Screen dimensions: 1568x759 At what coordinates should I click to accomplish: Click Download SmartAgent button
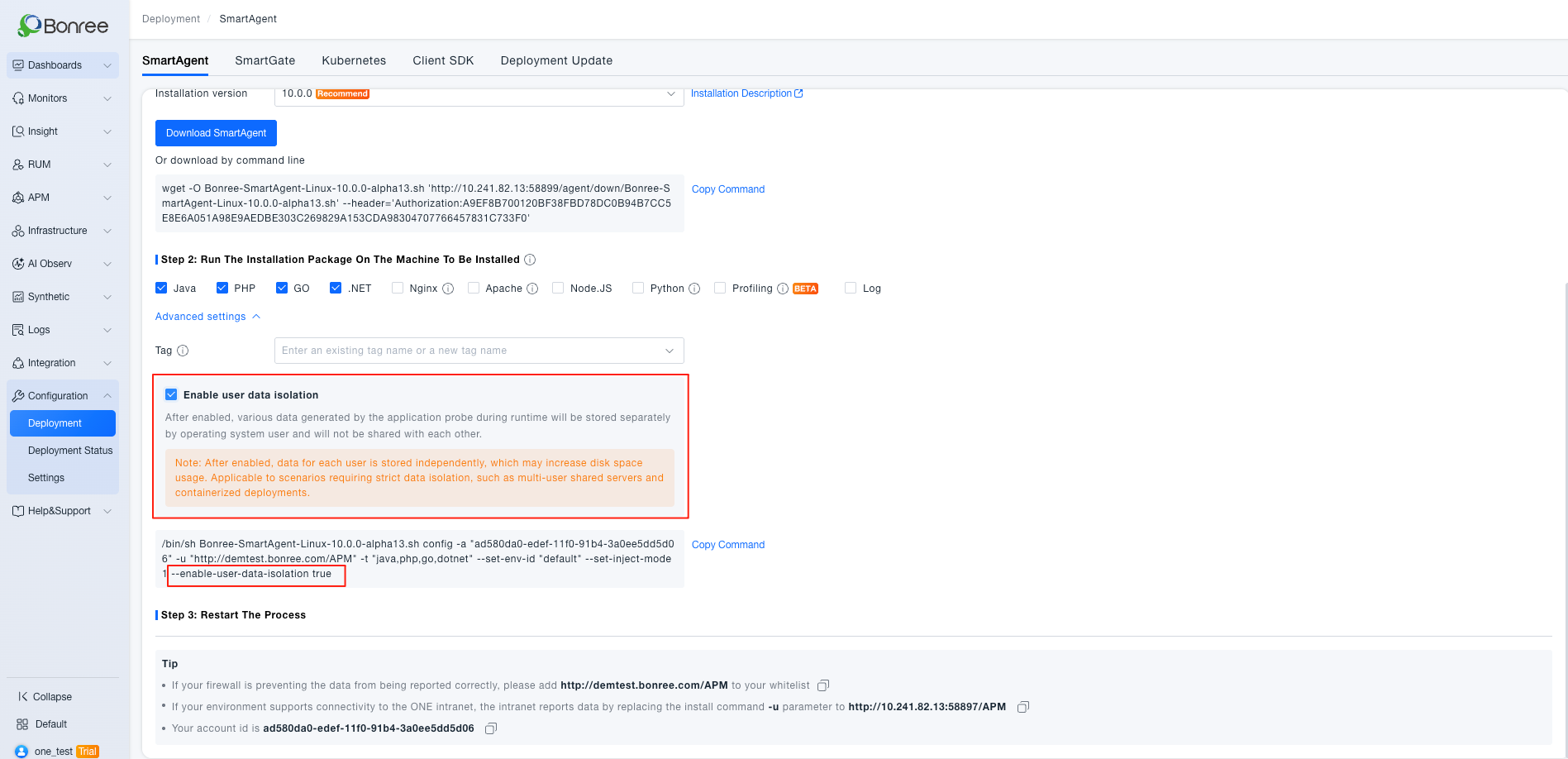point(216,133)
